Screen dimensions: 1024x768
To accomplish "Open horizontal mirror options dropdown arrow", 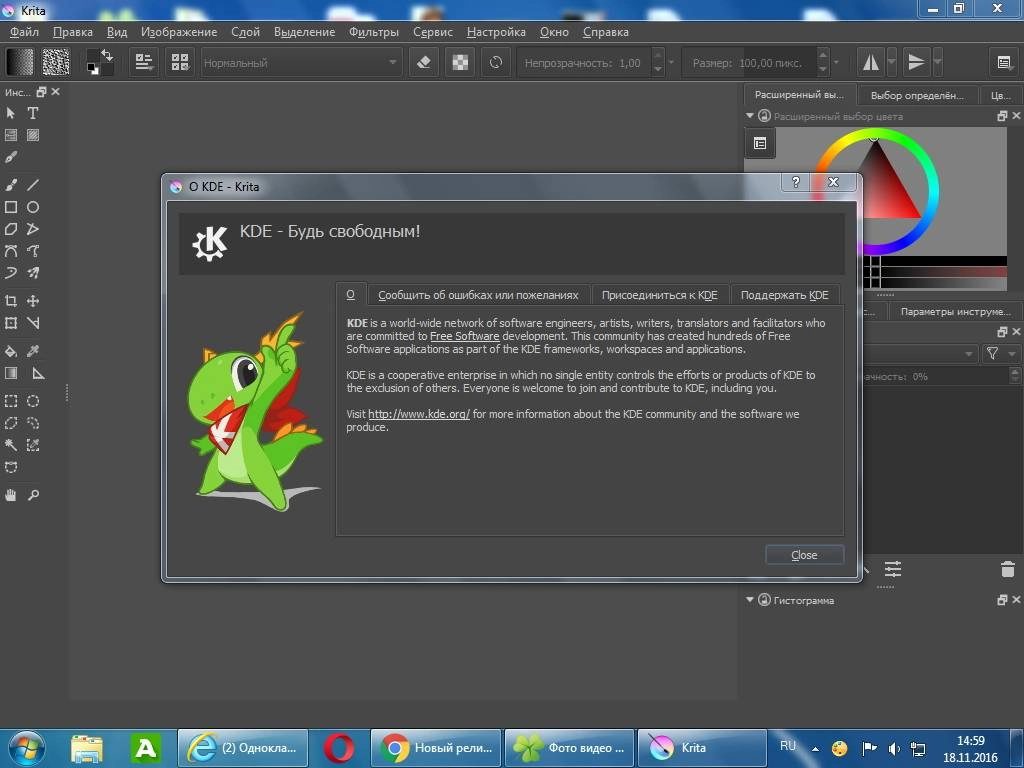I will (x=891, y=63).
